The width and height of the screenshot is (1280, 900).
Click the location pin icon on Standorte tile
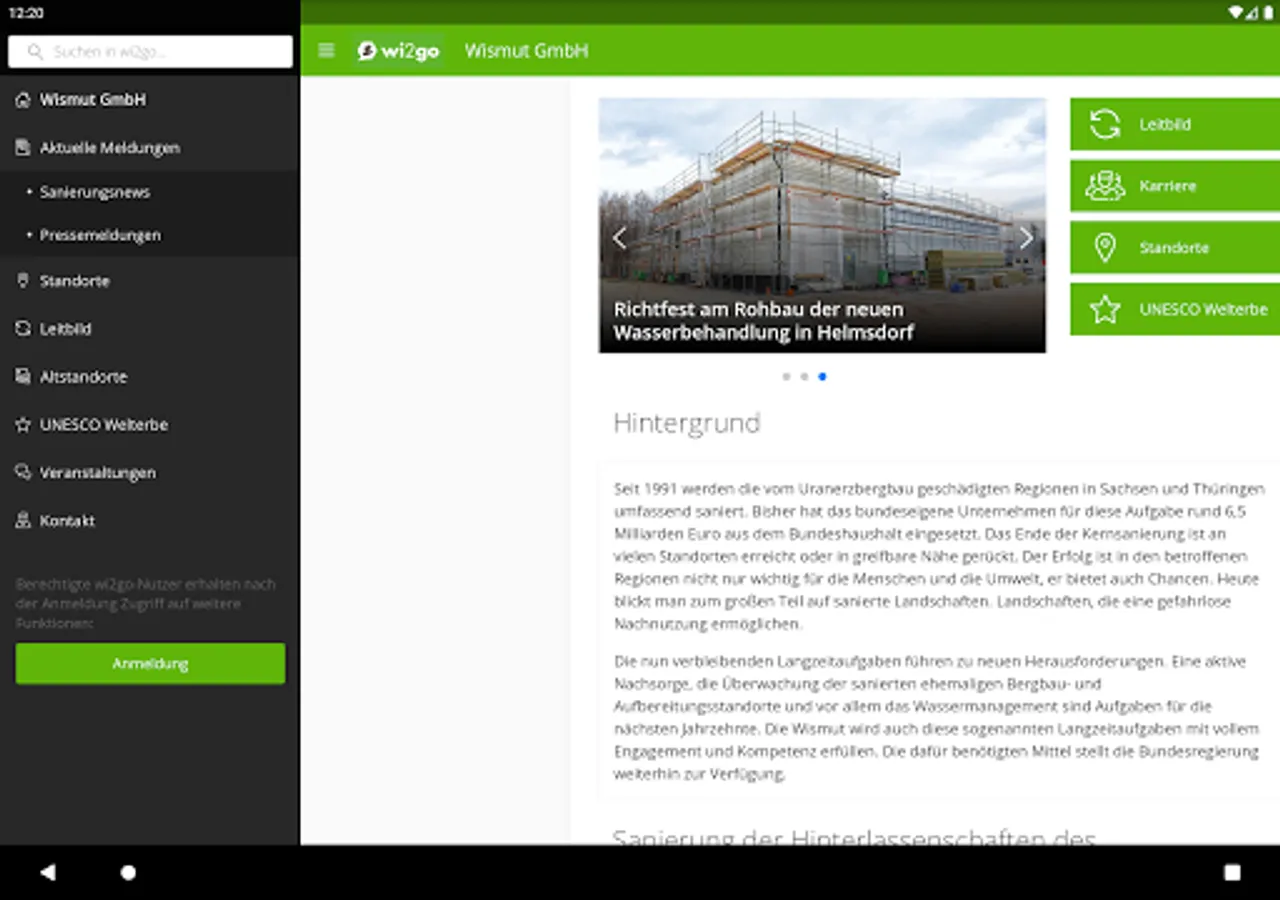(x=1105, y=248)
